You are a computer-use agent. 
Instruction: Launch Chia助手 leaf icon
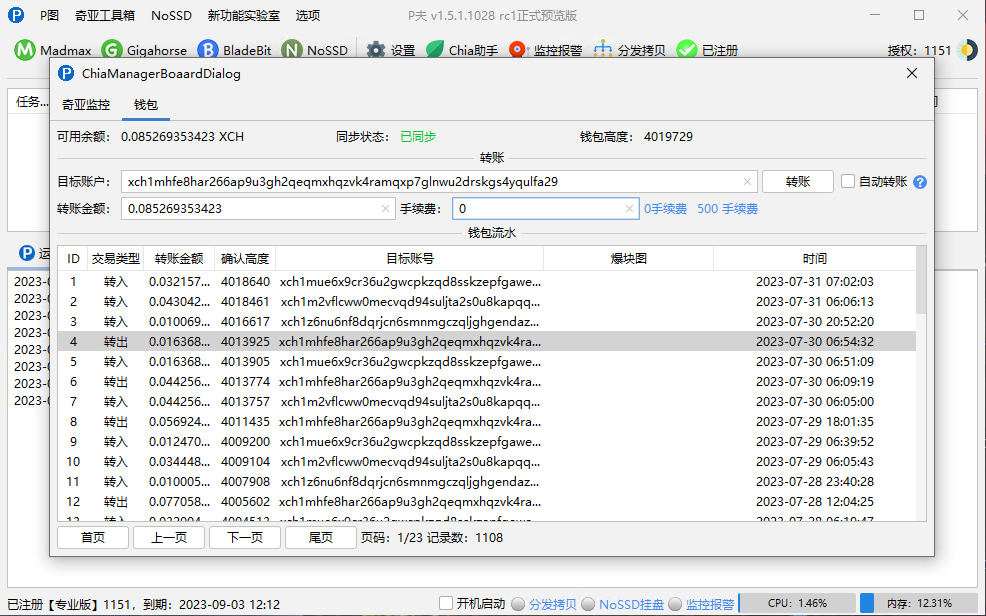(x=435, y=50)
